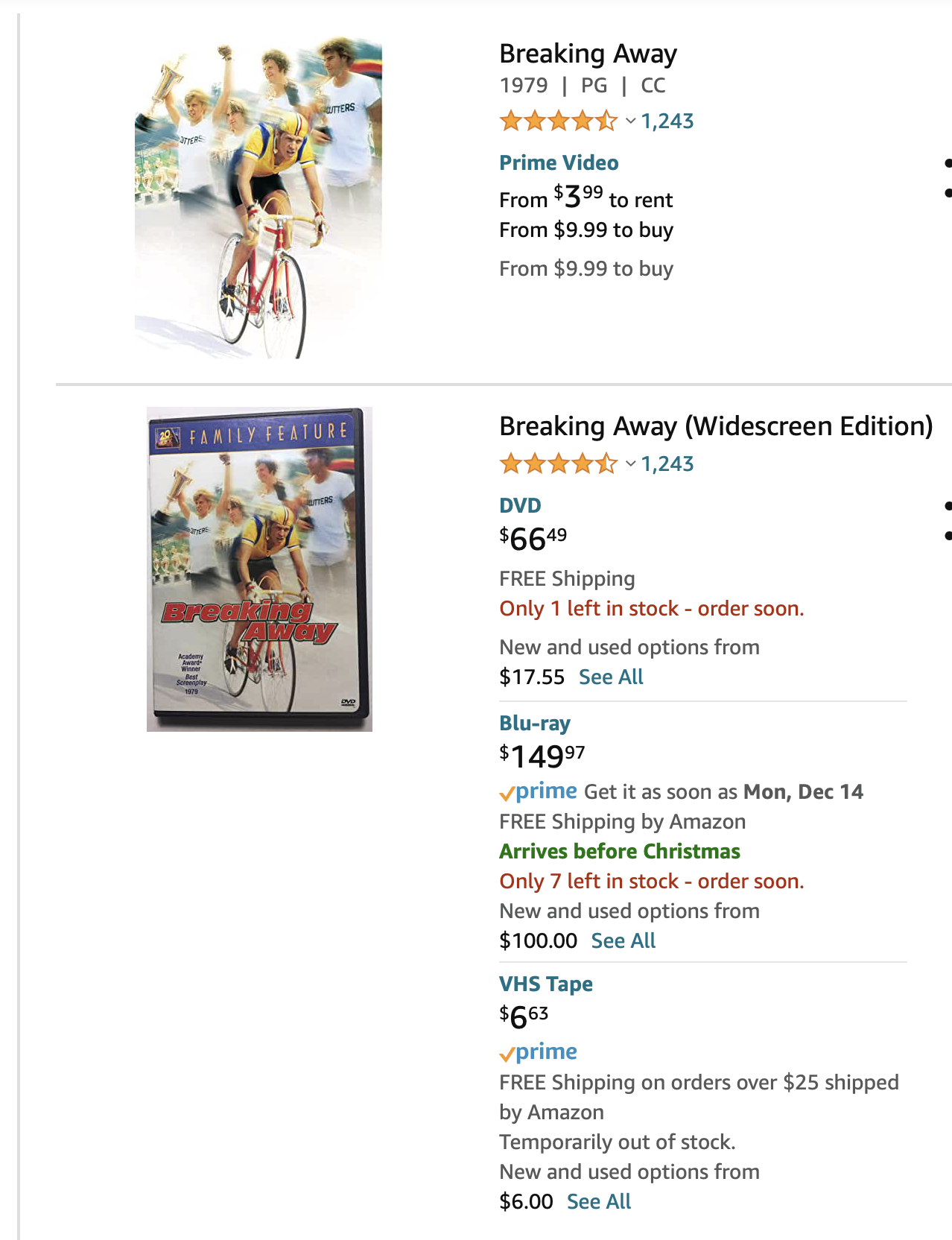Click See All next to $17.55

click(611, 677)
